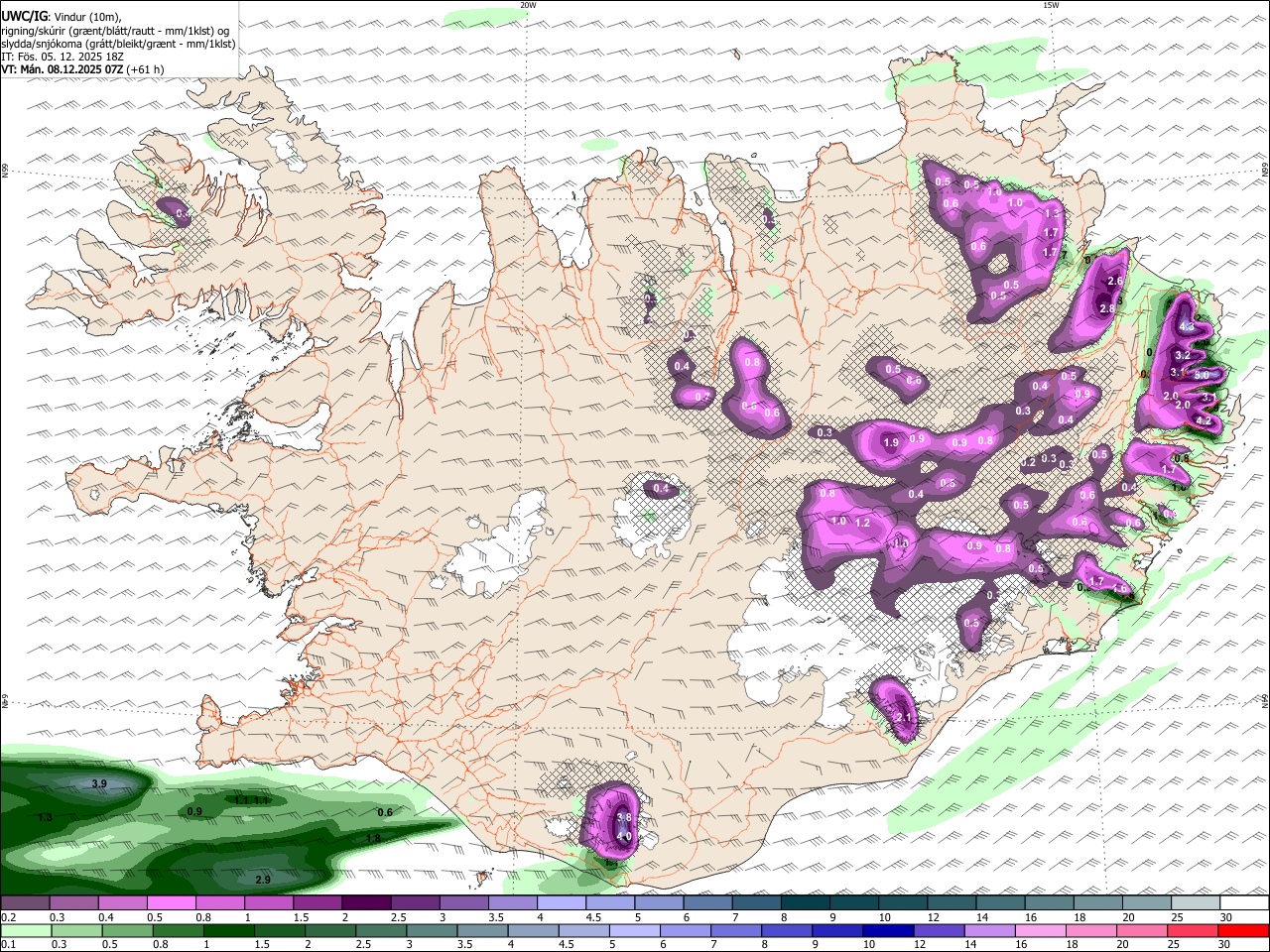Click the '2.6' snow value in the east

coord(1115,282)
